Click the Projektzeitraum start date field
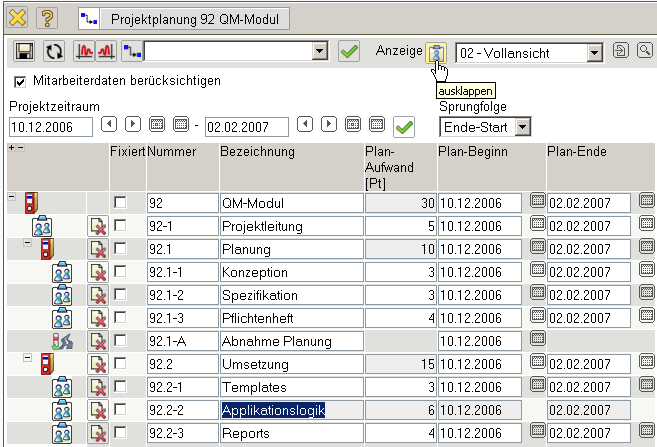 pos(50,127)
